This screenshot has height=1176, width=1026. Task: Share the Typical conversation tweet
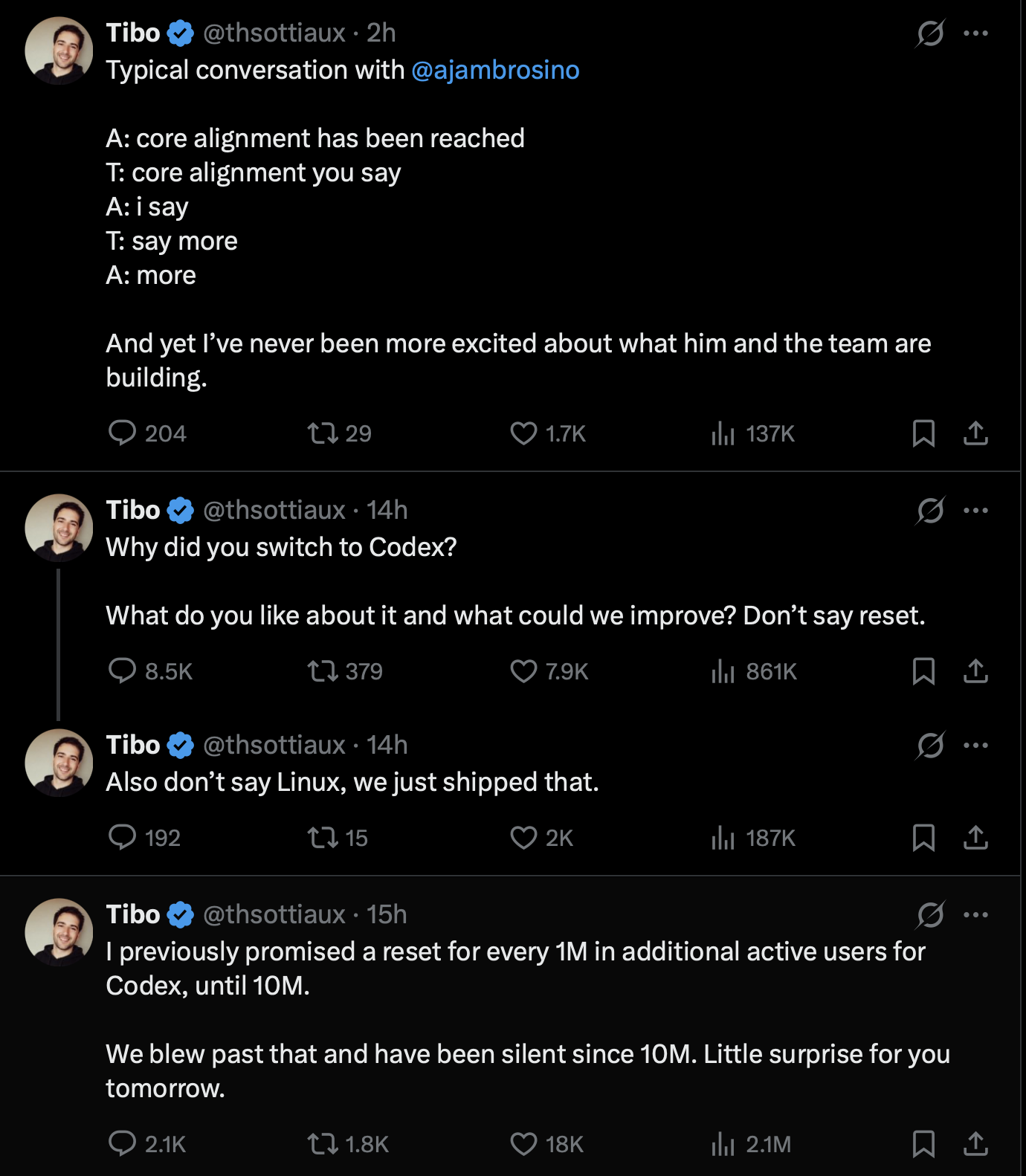pyautogui.click(x=975, y=433)
